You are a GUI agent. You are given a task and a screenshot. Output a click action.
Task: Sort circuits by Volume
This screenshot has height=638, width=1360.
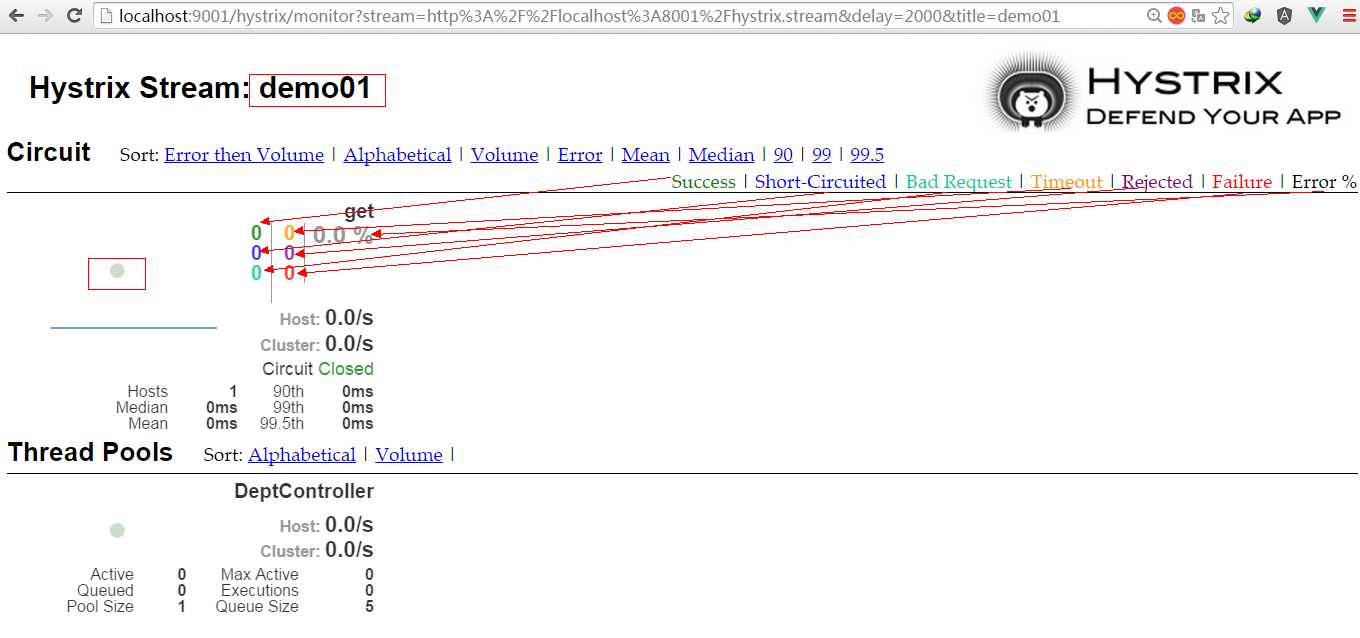(504, 155)
